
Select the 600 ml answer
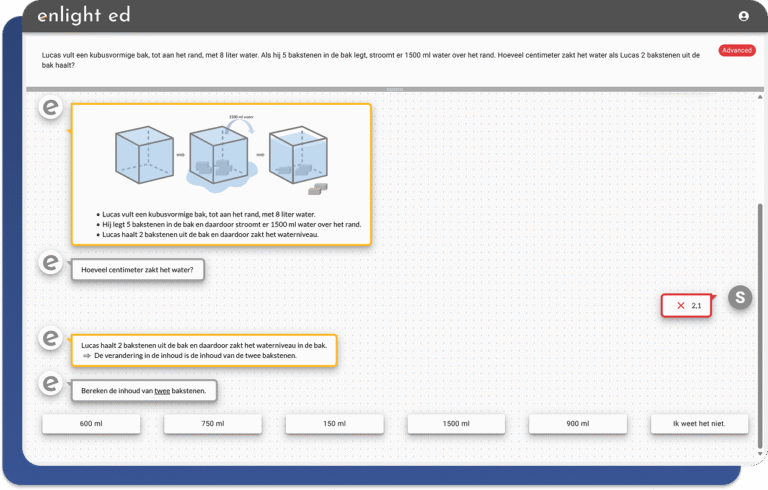(x=92, y=424)
